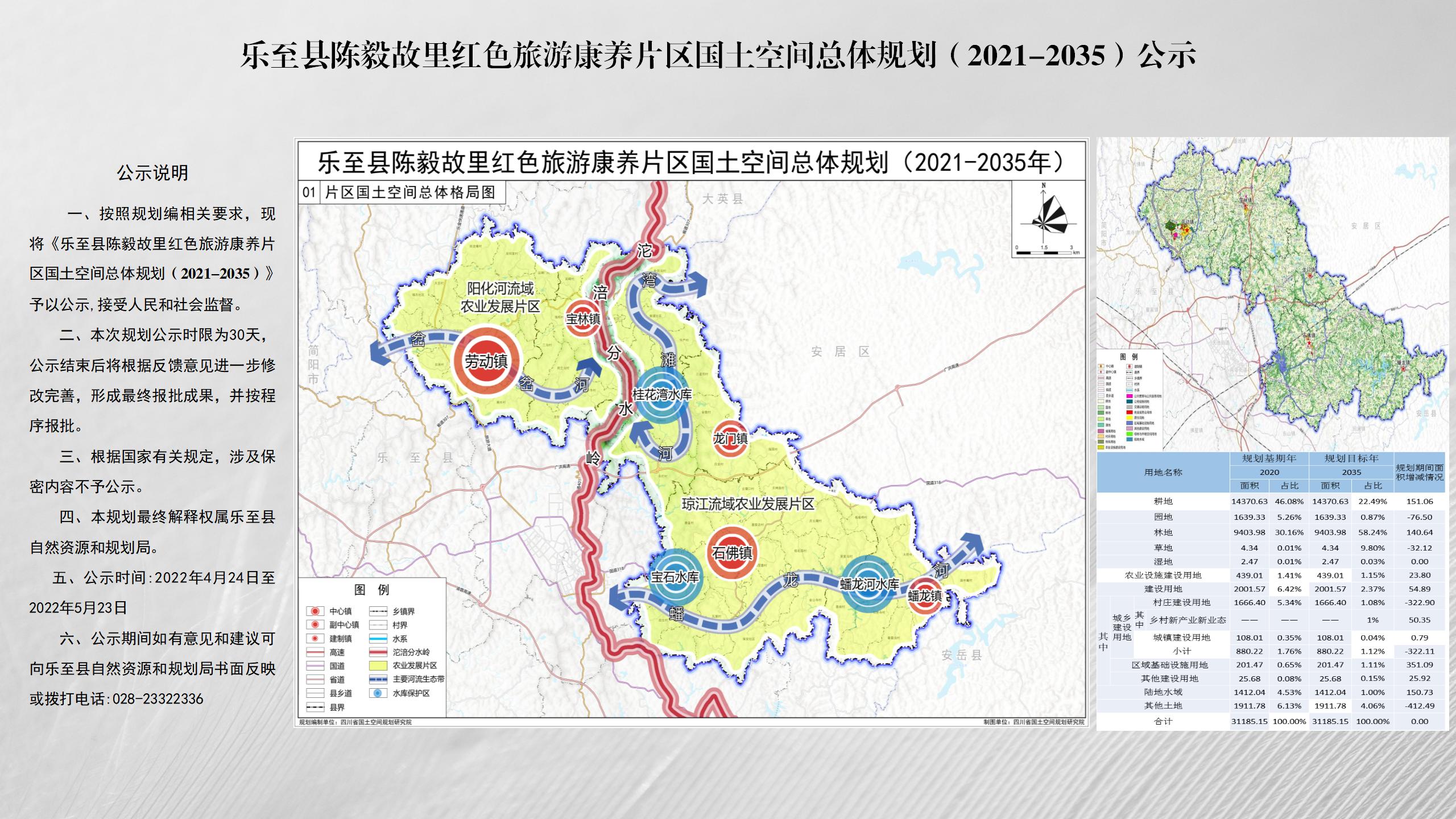Click the 片区国土空间总体格局图 map subtitle

tap(409, 192)
